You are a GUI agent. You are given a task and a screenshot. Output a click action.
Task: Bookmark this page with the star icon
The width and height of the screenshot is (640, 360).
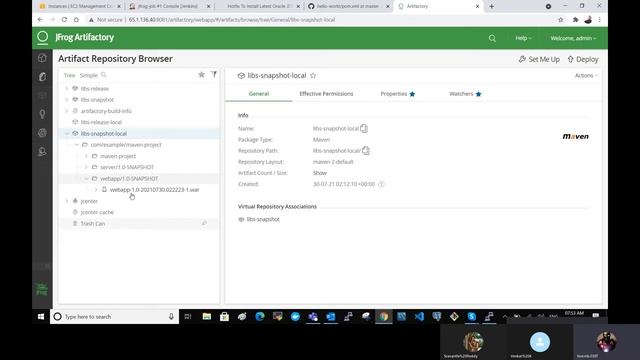coord(561,20)
